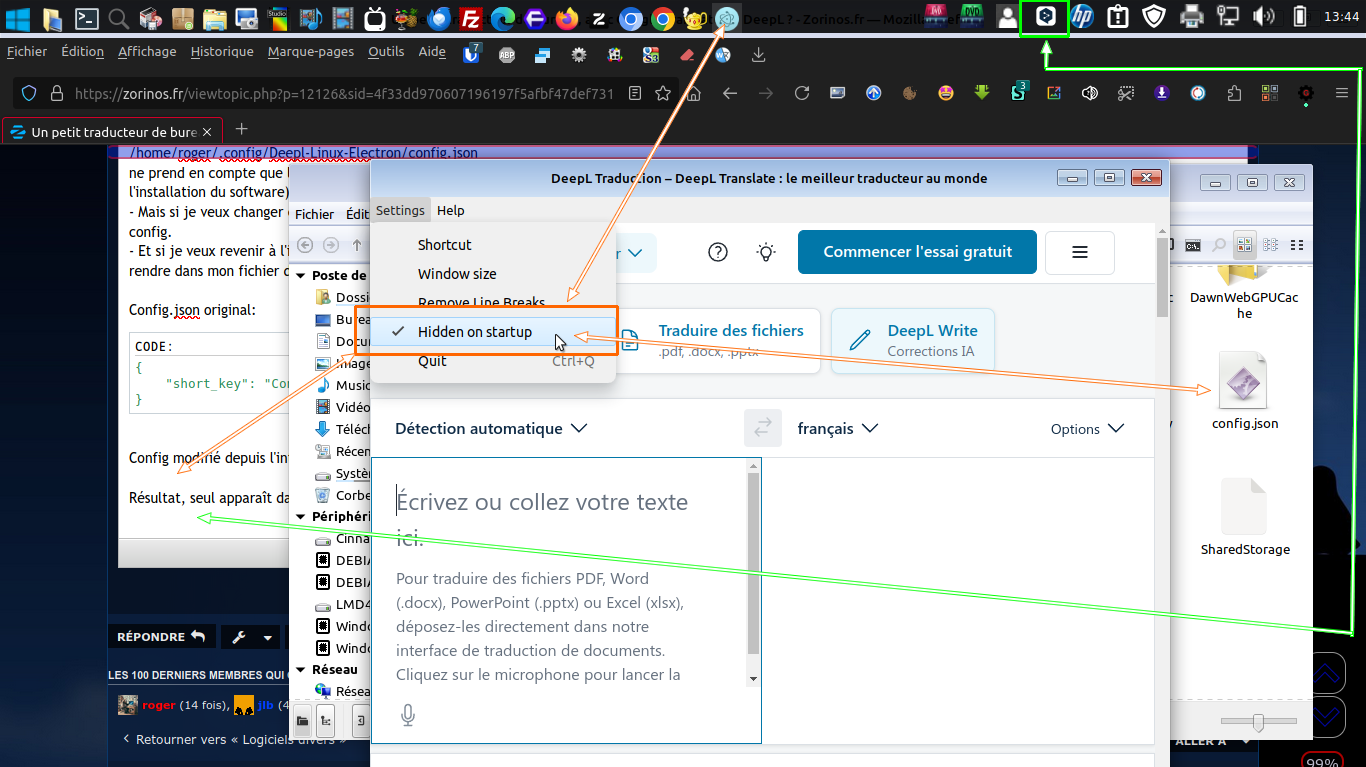Open the Help menu in DeepL
The width and height of the screenshot is (1366, 767).
click(451, 210)
